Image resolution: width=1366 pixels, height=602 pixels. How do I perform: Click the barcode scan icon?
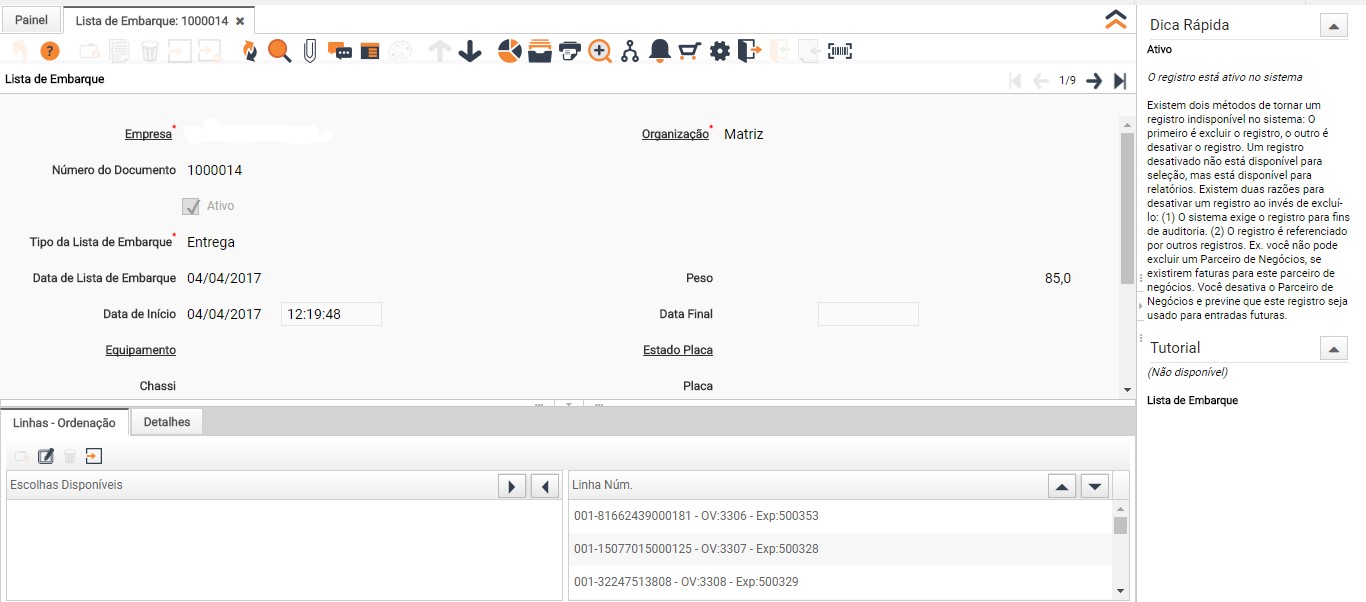click(840, 51)
